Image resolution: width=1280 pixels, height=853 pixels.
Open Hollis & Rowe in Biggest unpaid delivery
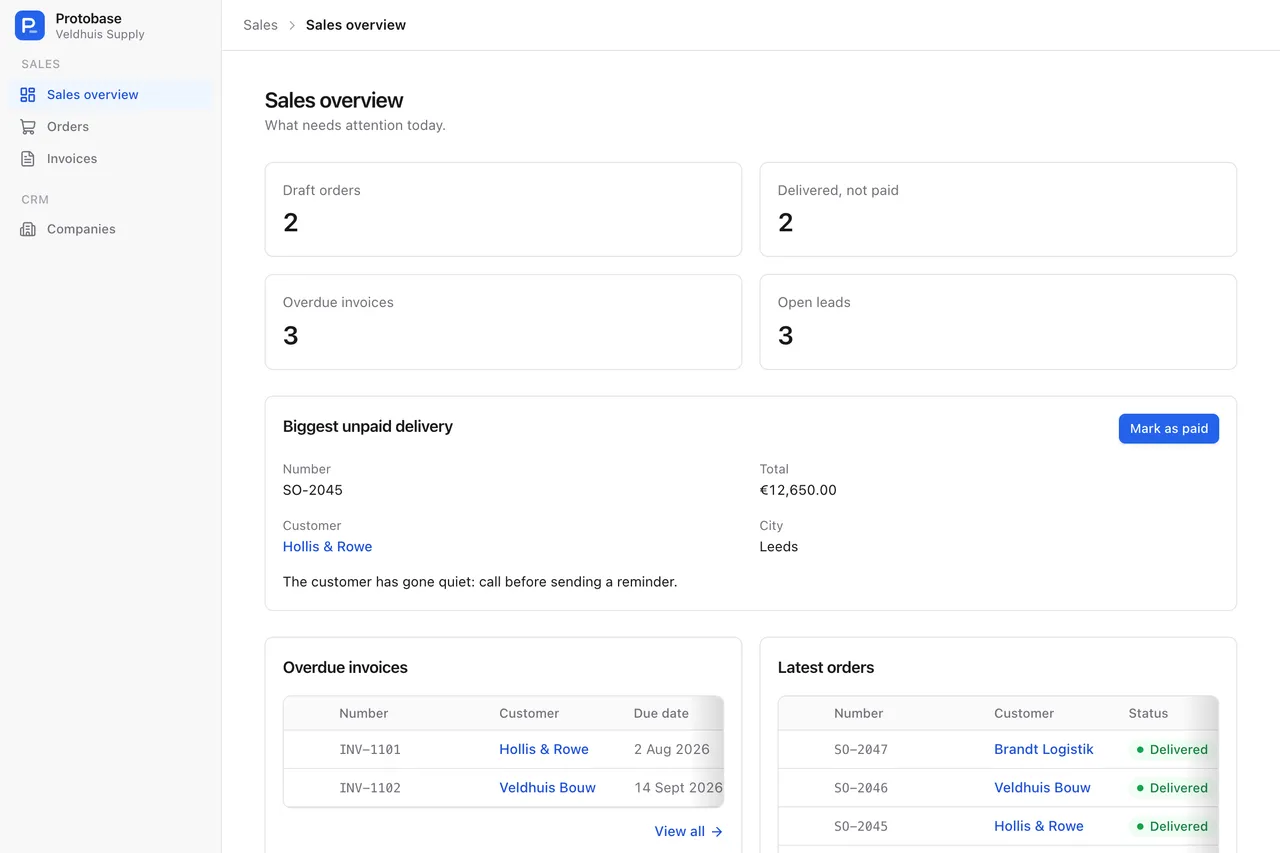(x=327, y=546)
